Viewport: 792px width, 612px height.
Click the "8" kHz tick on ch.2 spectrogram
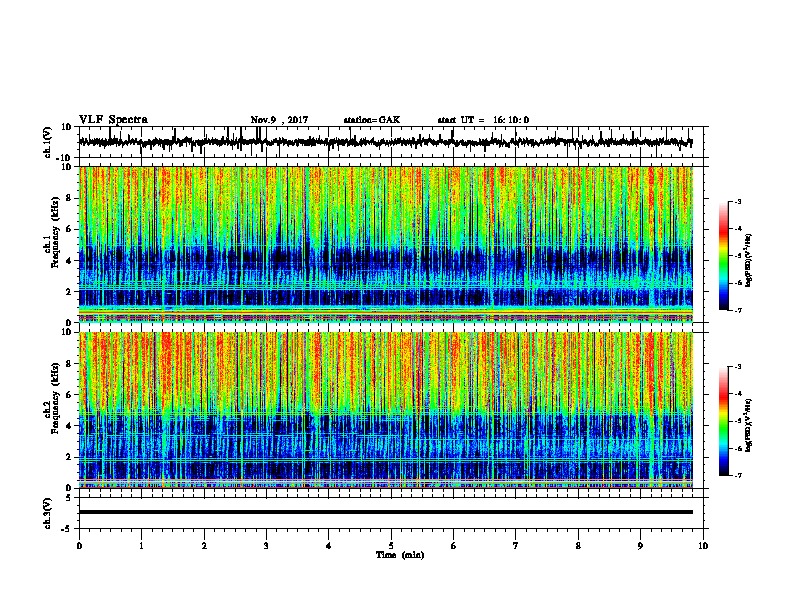tap(69, 364)
